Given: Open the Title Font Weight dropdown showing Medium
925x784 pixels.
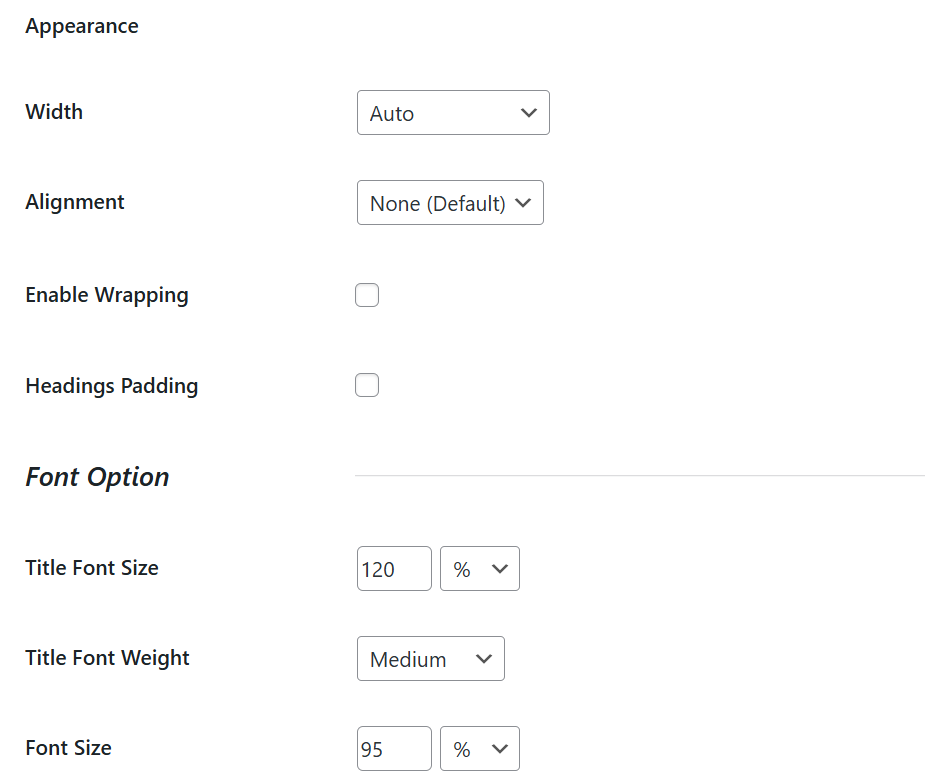Looking at the screenshot, I should (x=431, y=658).
